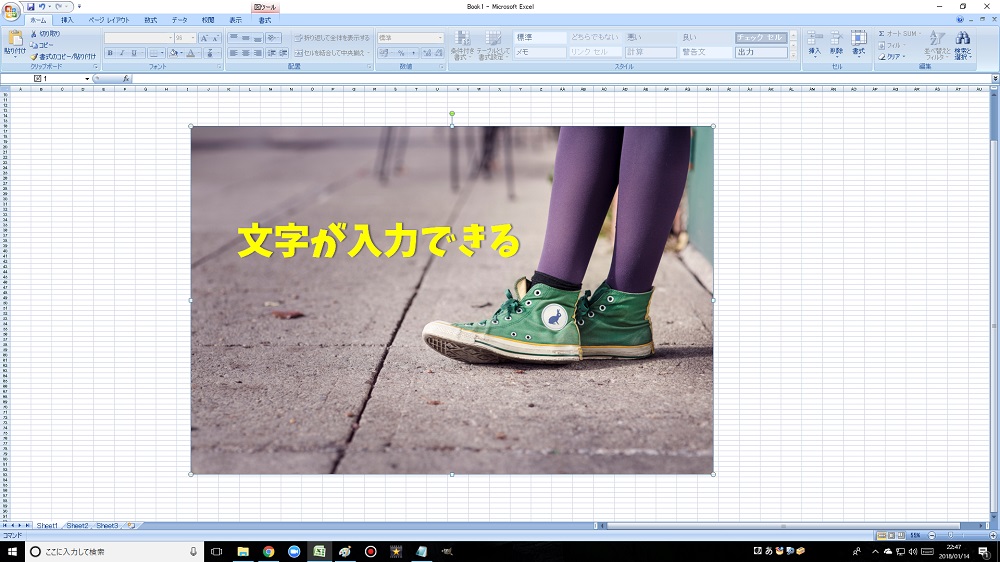Image resolution: width=1000 pixels, height=562 pixels.
Task: Toggle Italic formatting
Action: pyautogui.click(x=122, y=53)
